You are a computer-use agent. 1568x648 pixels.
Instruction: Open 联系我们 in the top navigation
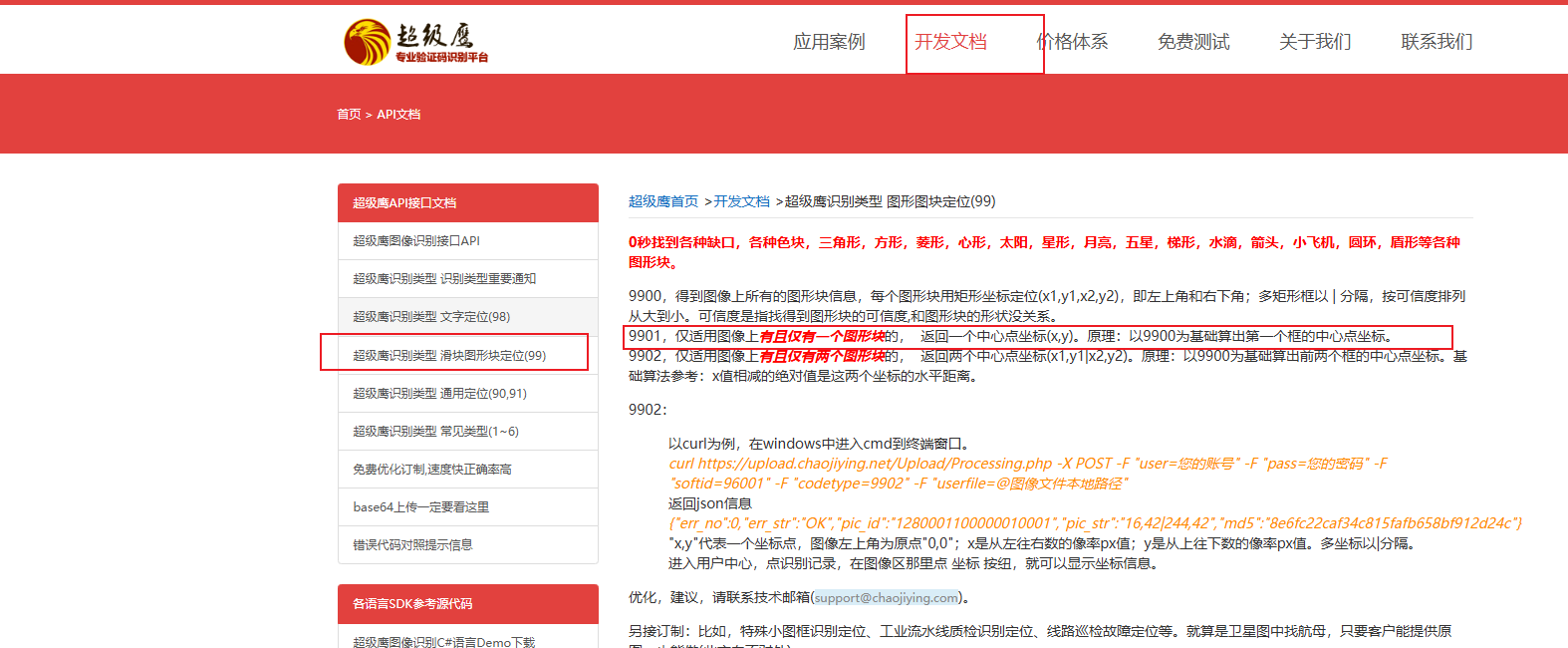1437,42
